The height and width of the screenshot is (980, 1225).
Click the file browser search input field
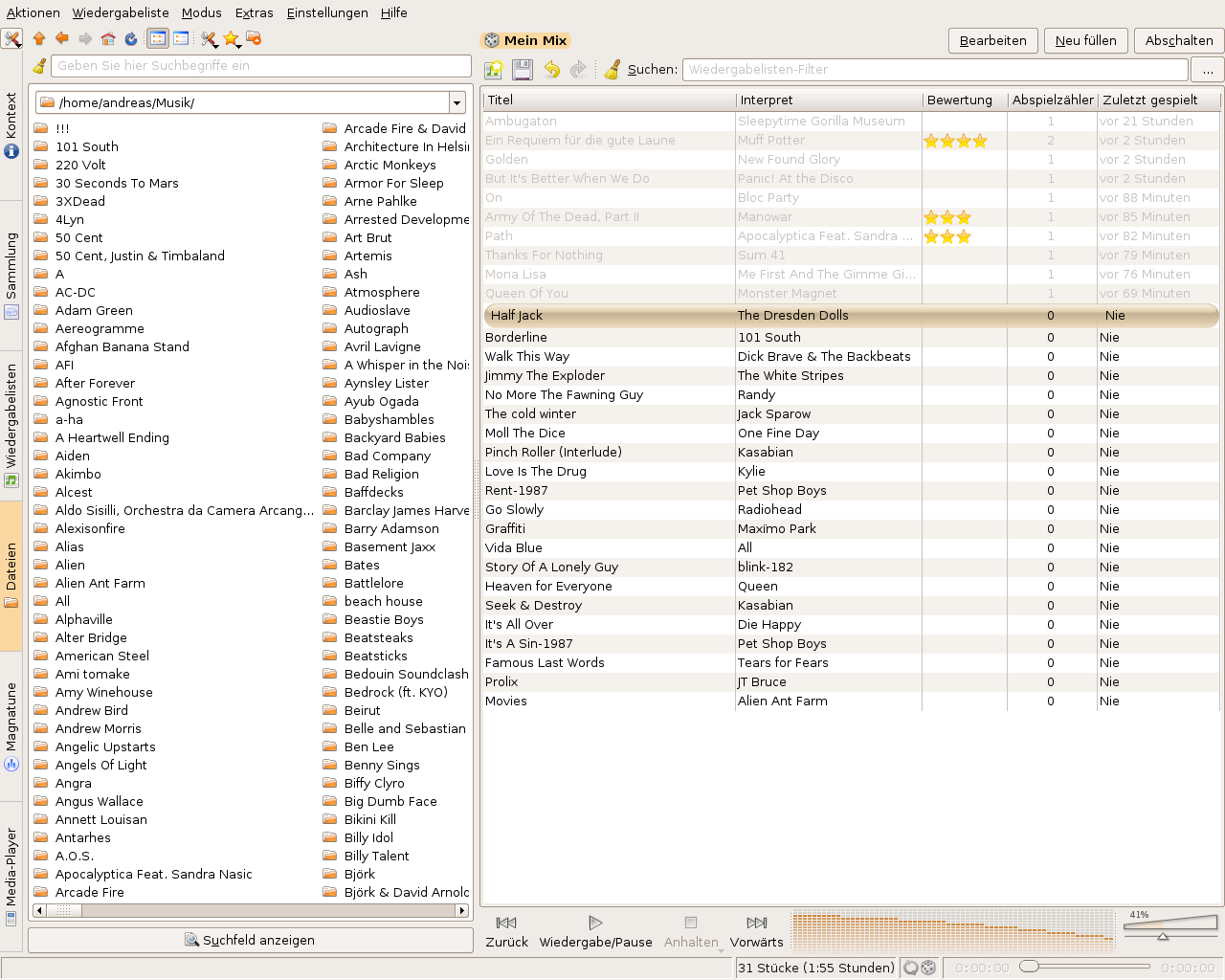click(x=261, y=66)
